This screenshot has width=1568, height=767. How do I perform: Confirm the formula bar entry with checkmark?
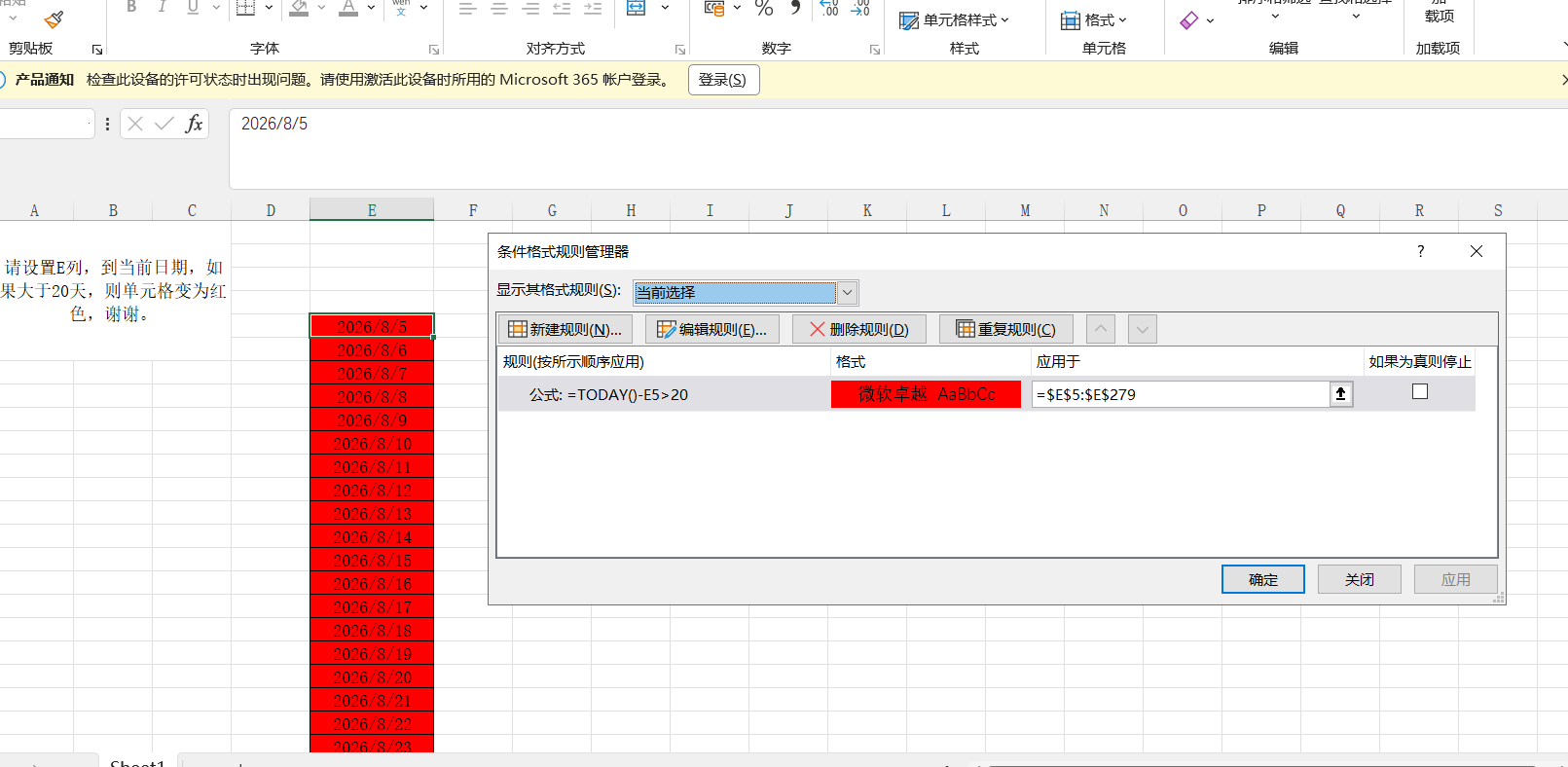(x=164, y=124)
